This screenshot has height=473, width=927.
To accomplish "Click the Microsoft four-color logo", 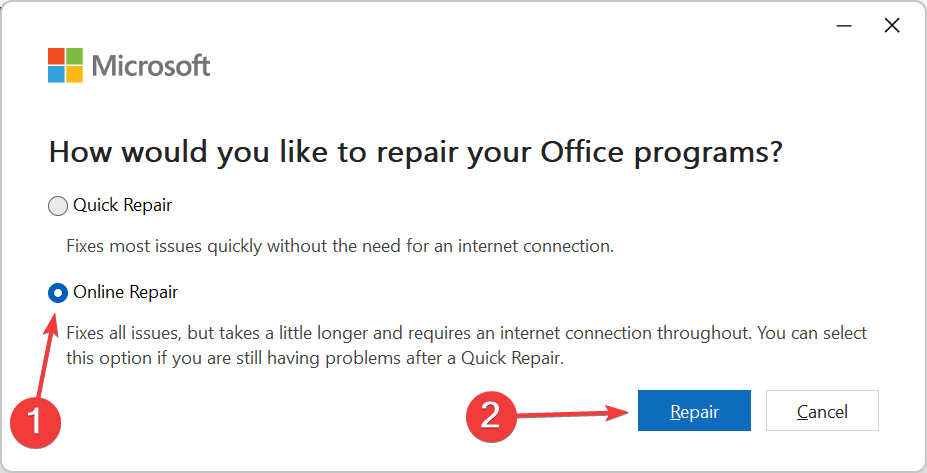I will 65,66.
